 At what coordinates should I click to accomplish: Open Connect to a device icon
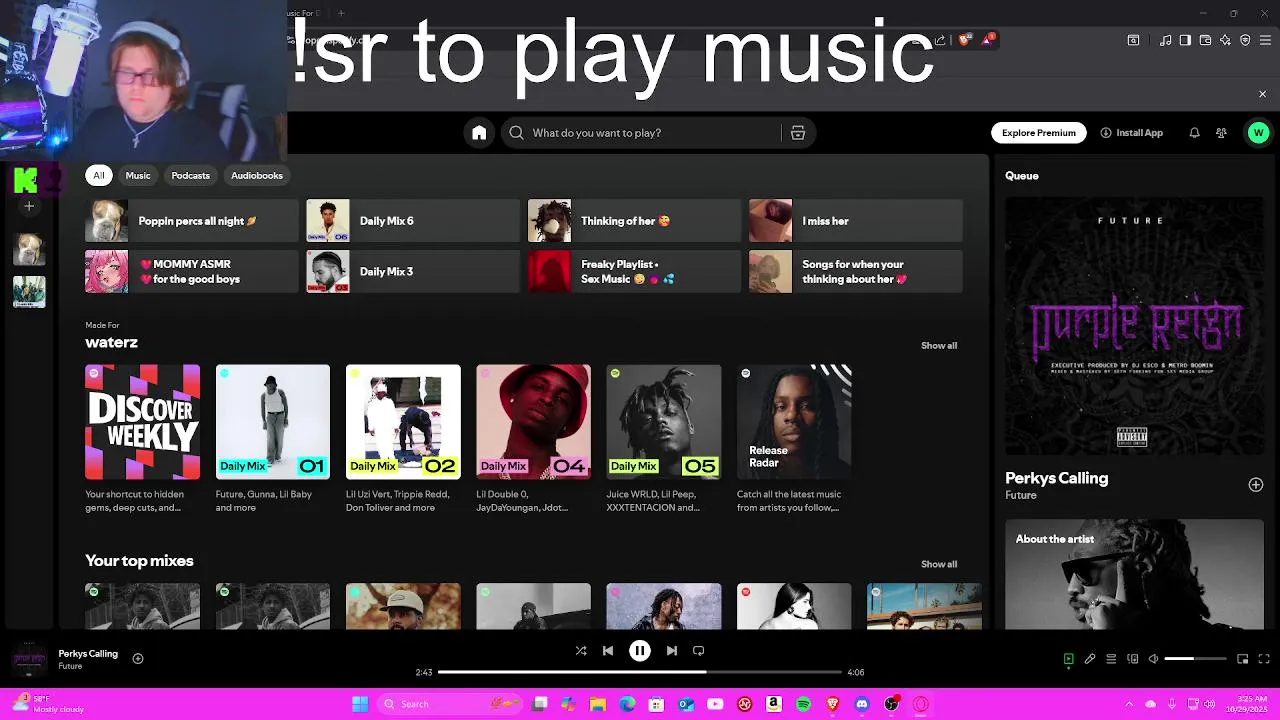click(x=1132, y=659)
